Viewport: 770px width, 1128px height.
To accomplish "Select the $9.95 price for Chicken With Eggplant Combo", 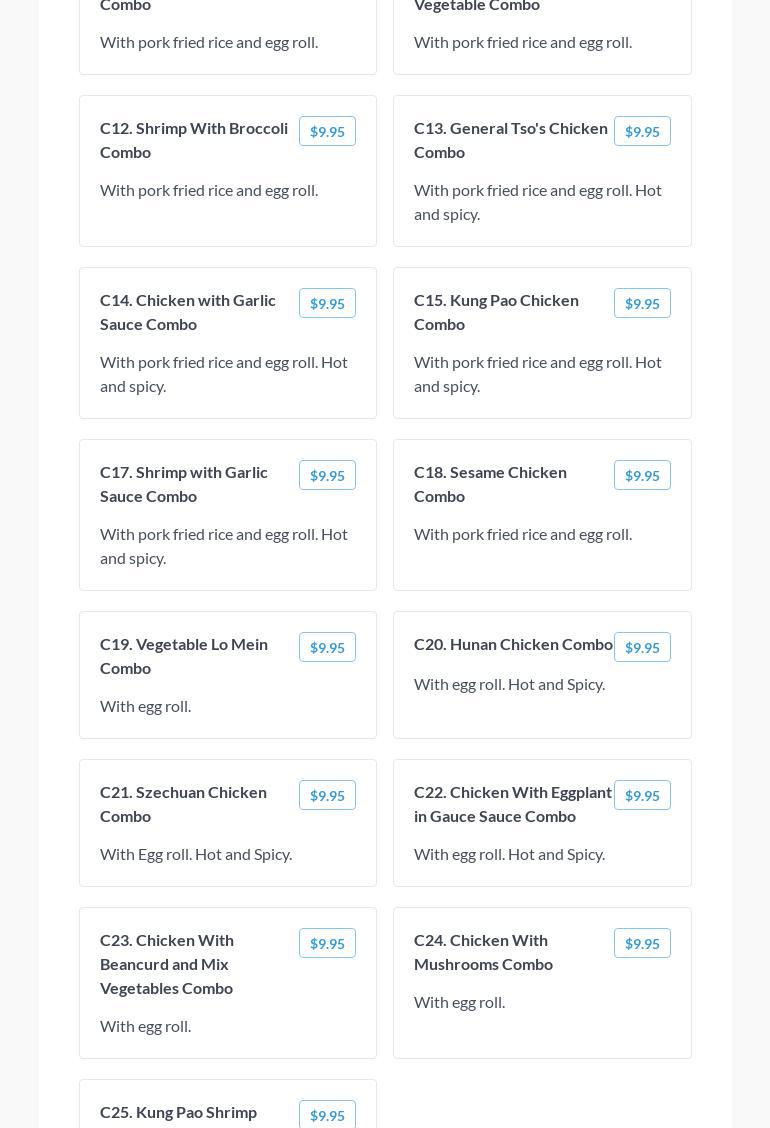I will (642, 796).
